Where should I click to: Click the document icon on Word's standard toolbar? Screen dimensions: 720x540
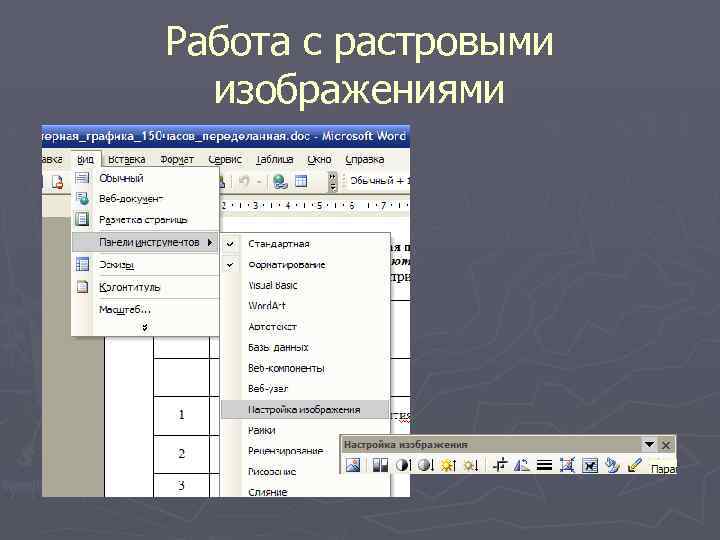coord(57,182)
